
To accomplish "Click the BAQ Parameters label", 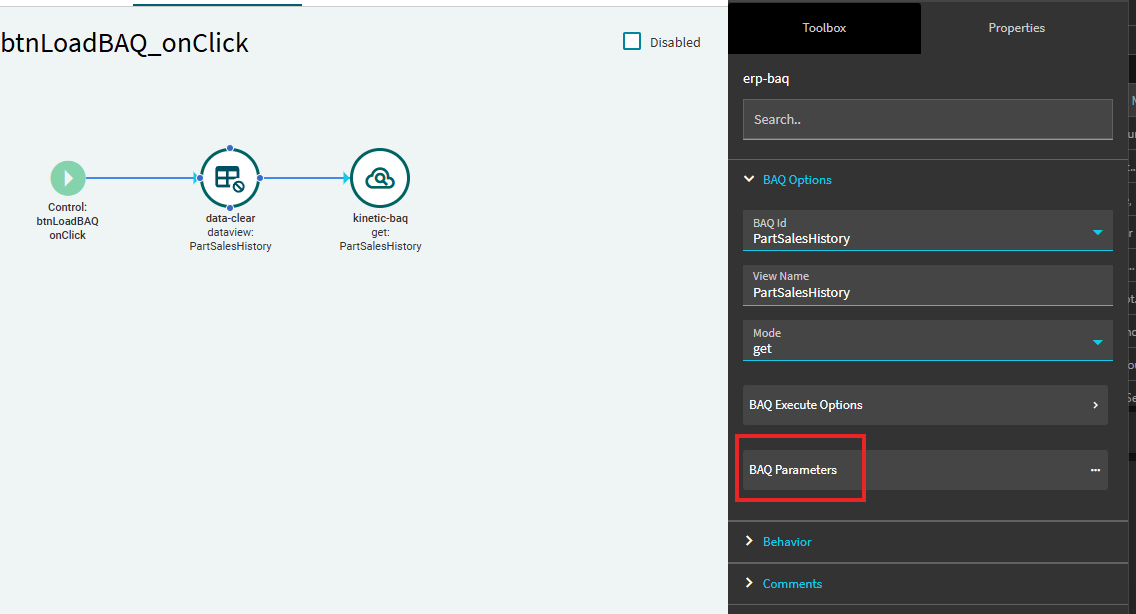I will click(x=793, y=470).
